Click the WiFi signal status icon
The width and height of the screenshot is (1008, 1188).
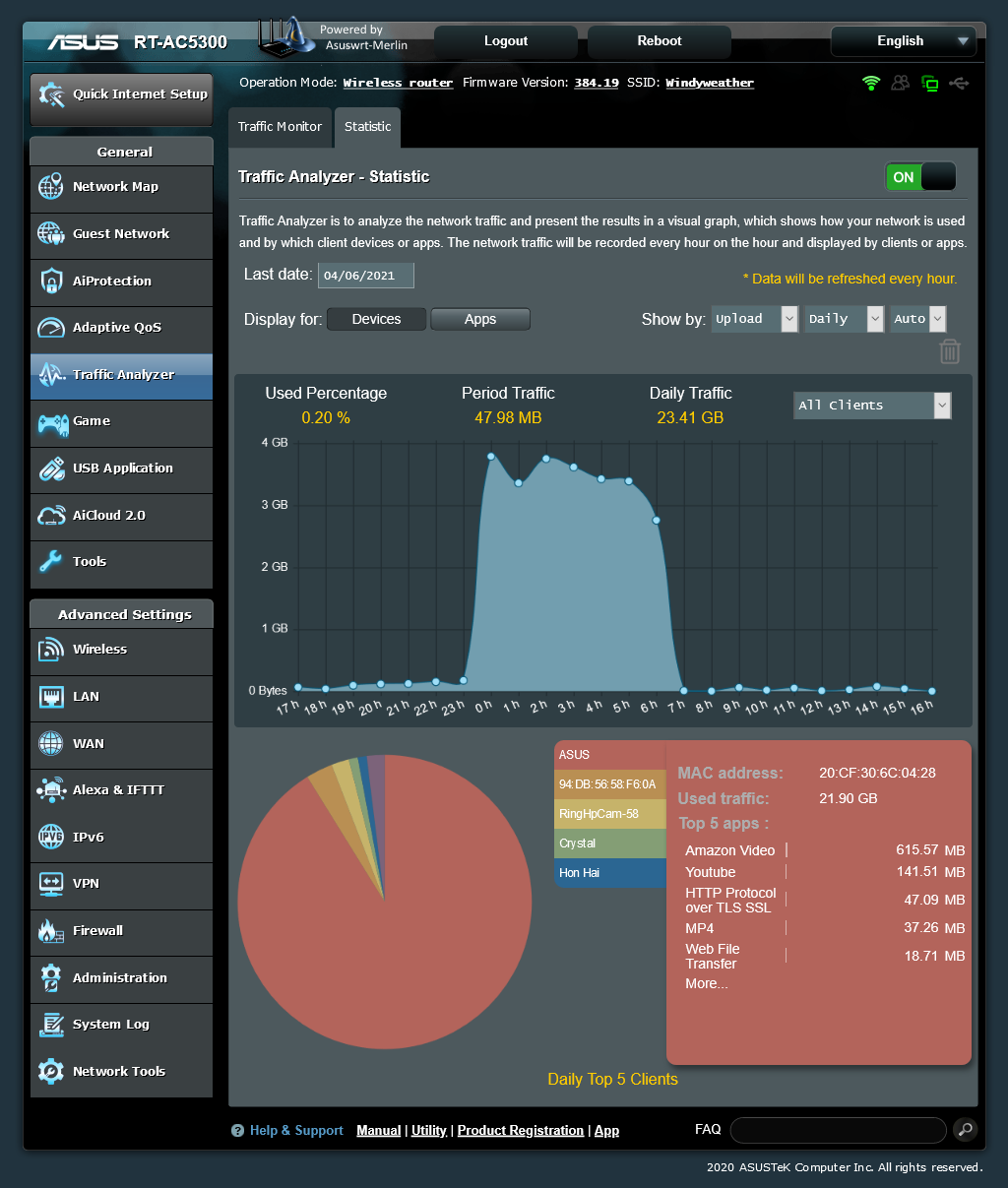coord(871,83)
